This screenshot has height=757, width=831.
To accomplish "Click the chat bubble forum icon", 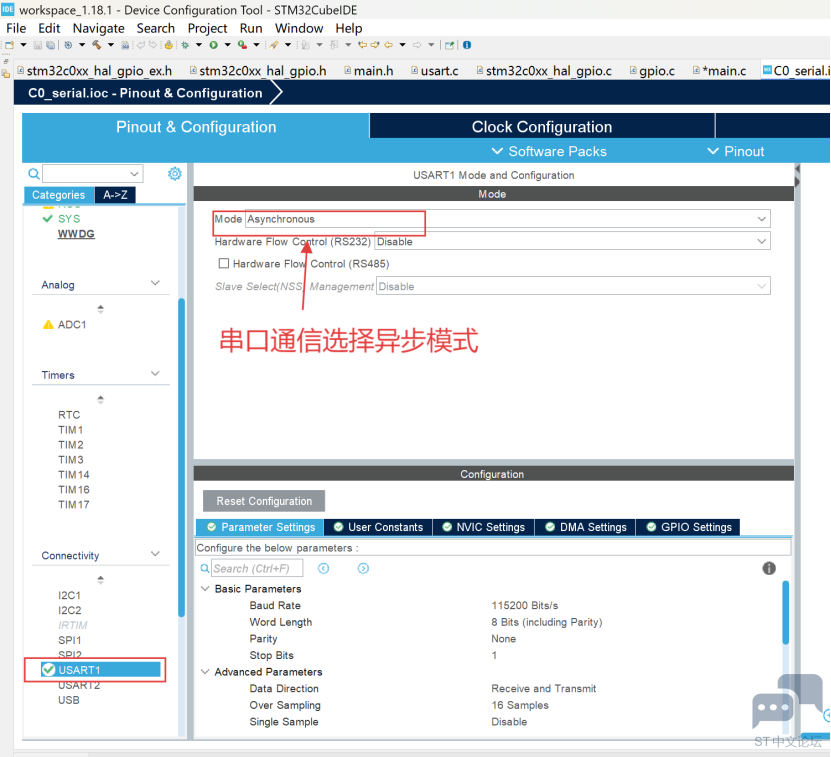I will coord(786,701).
